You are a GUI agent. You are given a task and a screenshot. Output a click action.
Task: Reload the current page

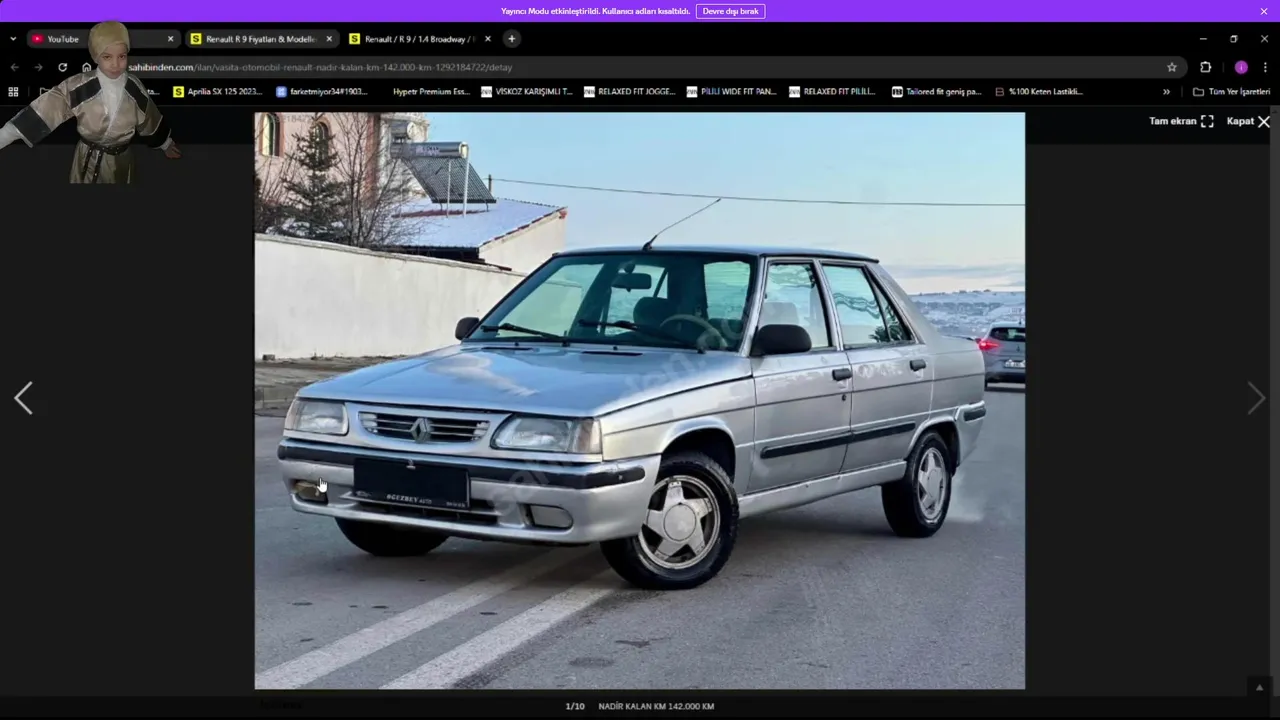point(62,67)
